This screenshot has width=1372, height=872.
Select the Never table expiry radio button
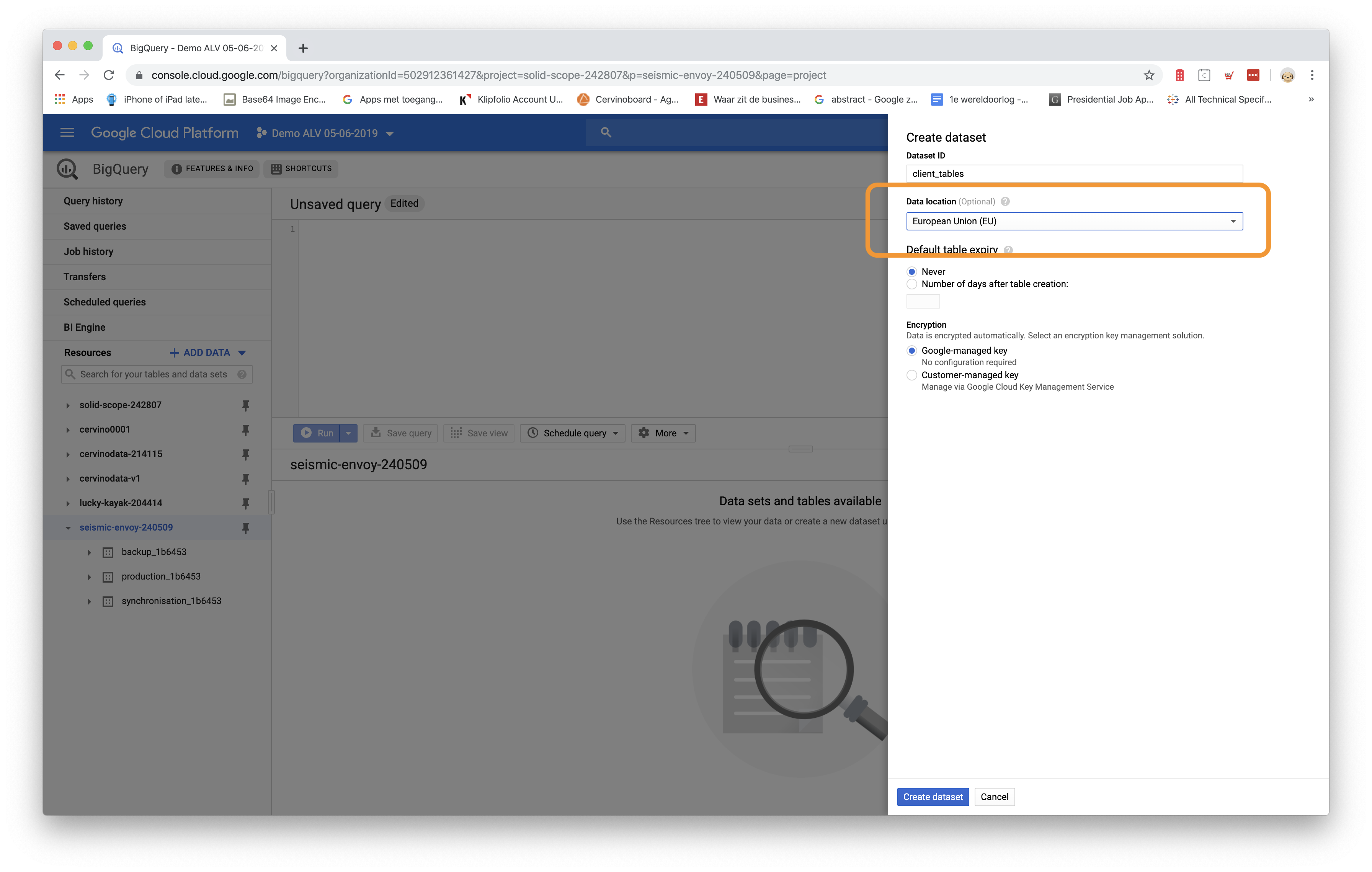pos(911,272)
